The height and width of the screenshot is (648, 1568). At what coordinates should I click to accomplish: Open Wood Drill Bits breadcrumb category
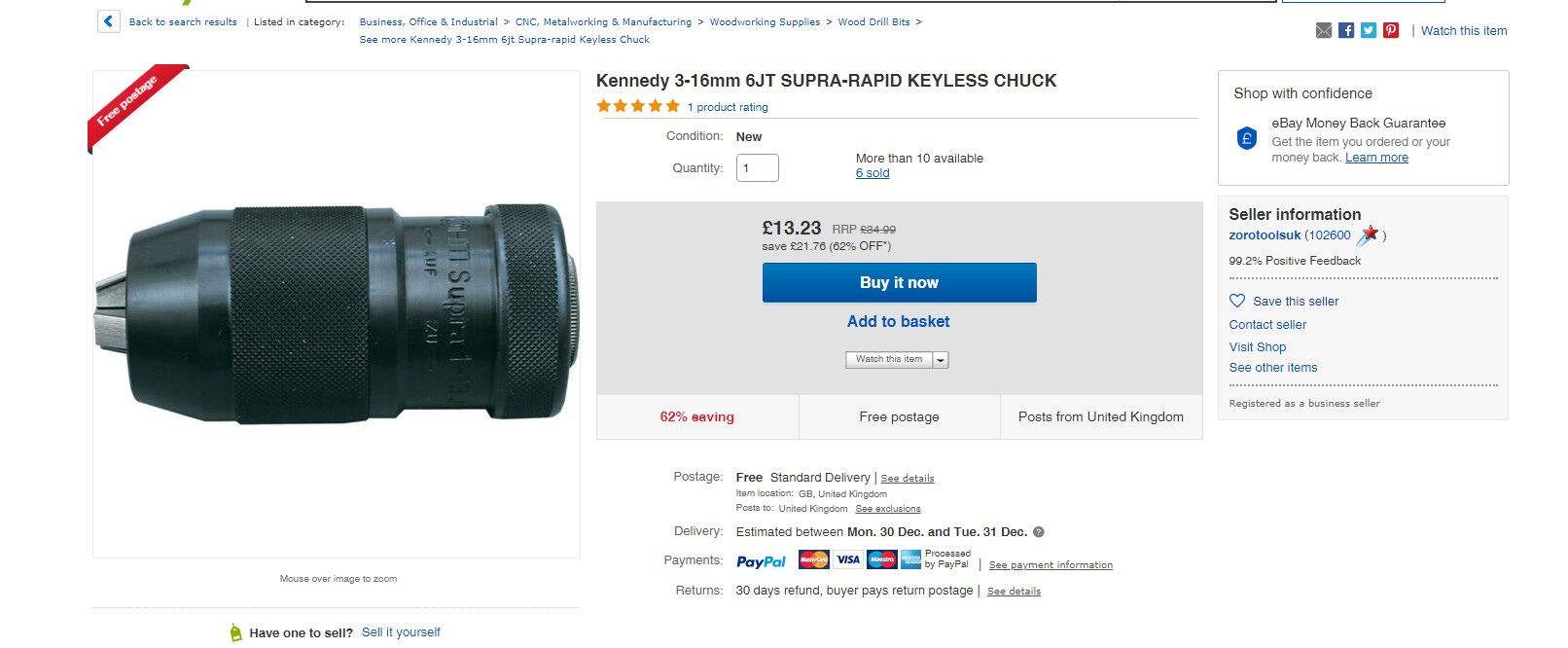[x=873, y=22]
